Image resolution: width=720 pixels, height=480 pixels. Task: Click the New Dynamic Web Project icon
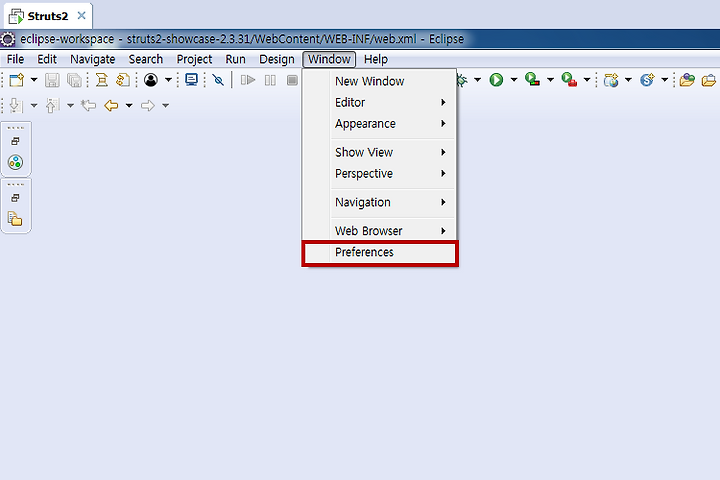click(x=611, y=80)
